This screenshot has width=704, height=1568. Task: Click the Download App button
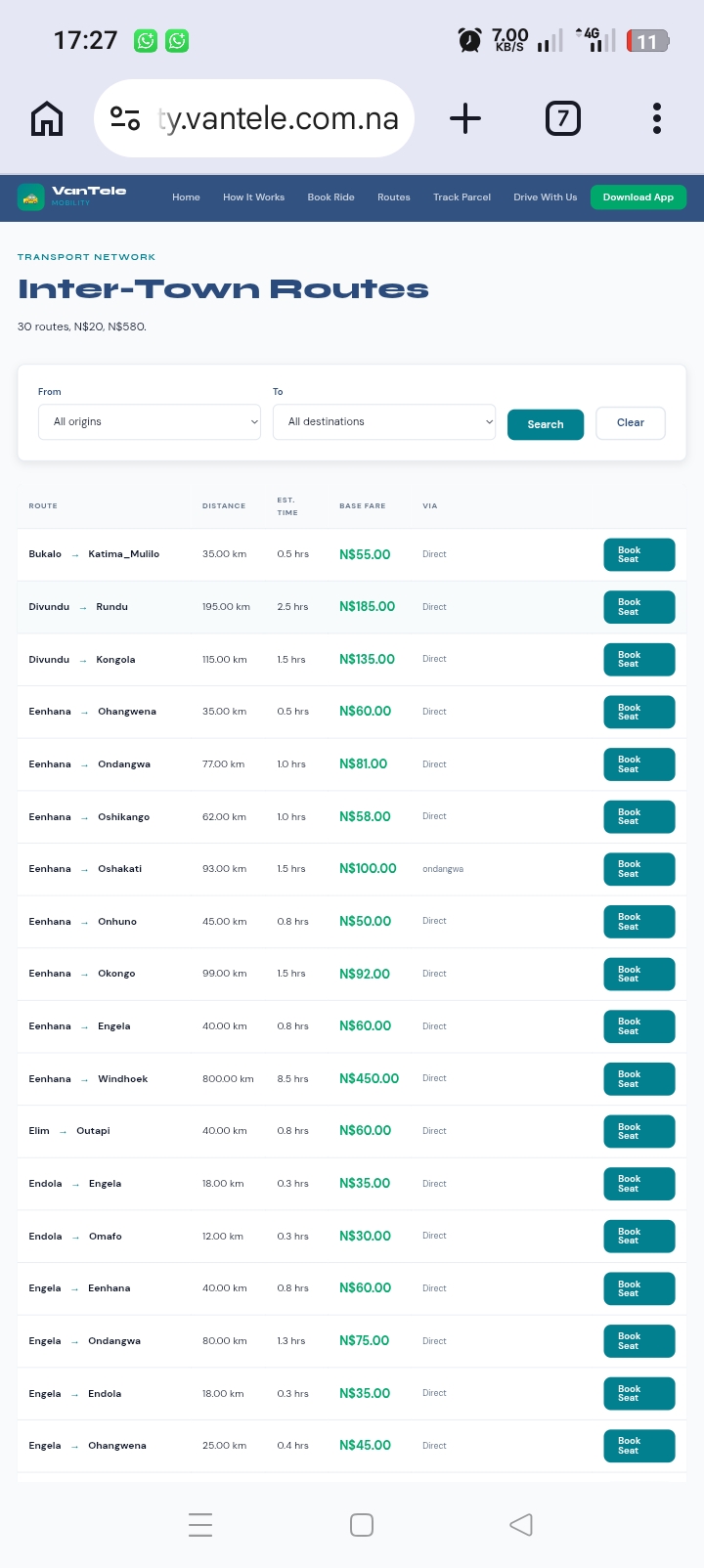638,197
